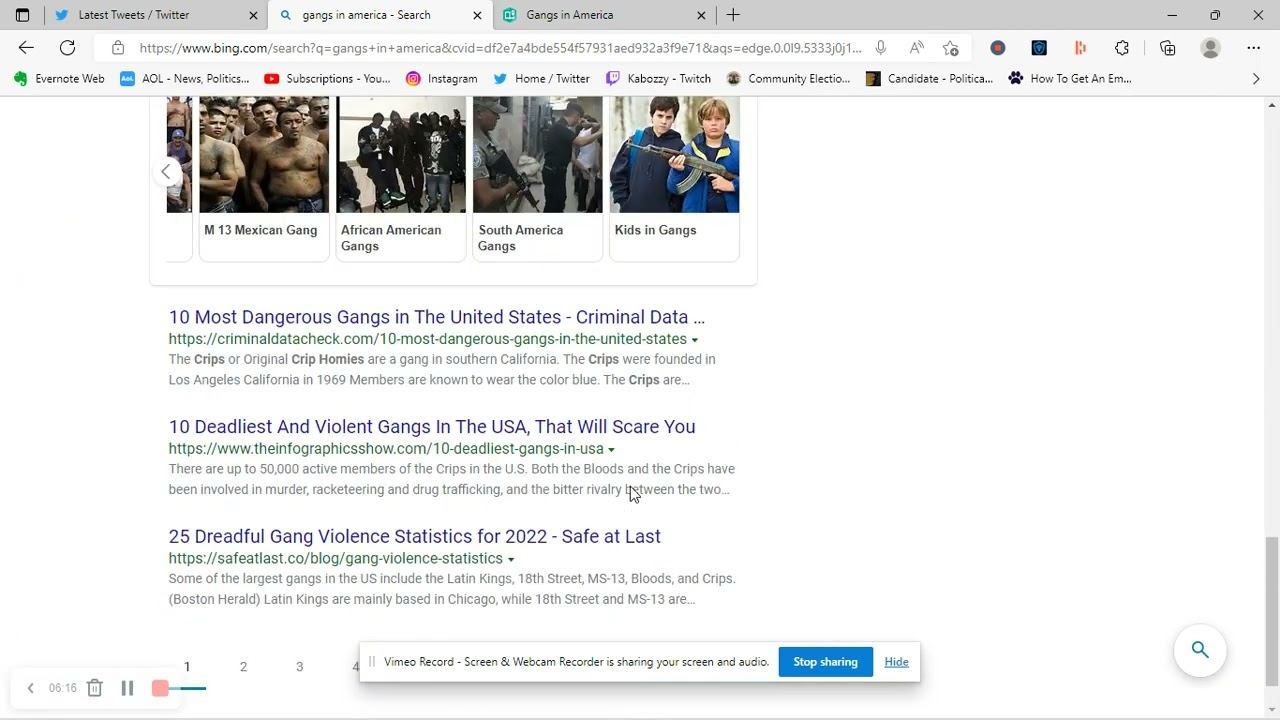Open Candidate - Political bookmark
The image size is (1280, 720).
coord(930,78)
